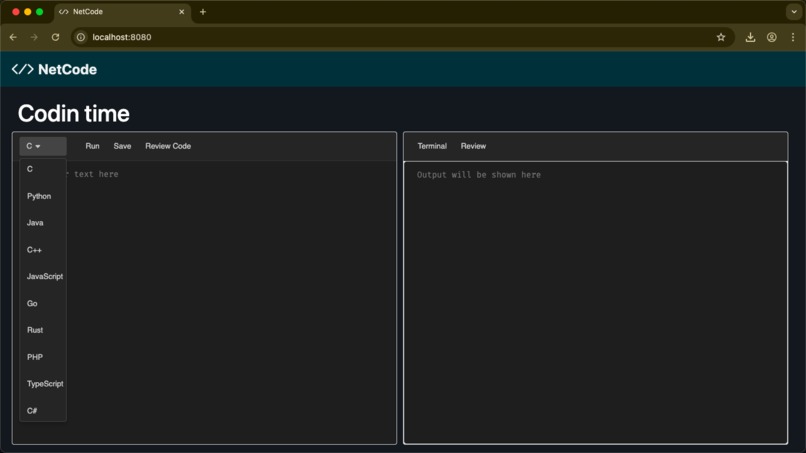Reload the localhost page
The image size is (806, 453).
pos(56,37)
